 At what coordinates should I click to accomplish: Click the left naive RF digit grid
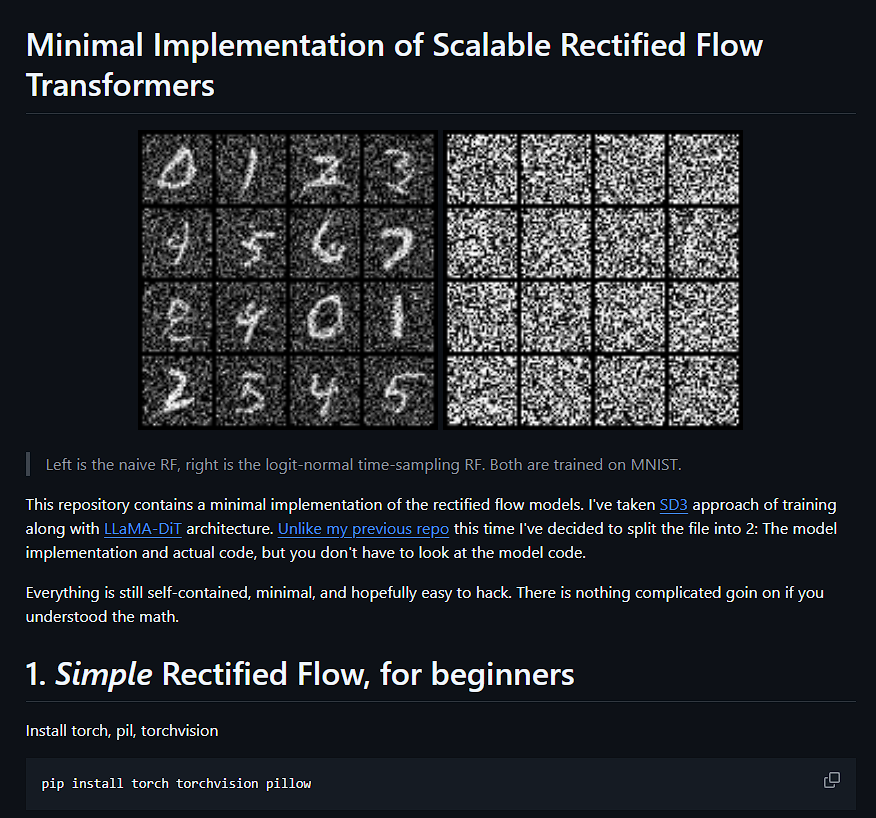[287, 280]
